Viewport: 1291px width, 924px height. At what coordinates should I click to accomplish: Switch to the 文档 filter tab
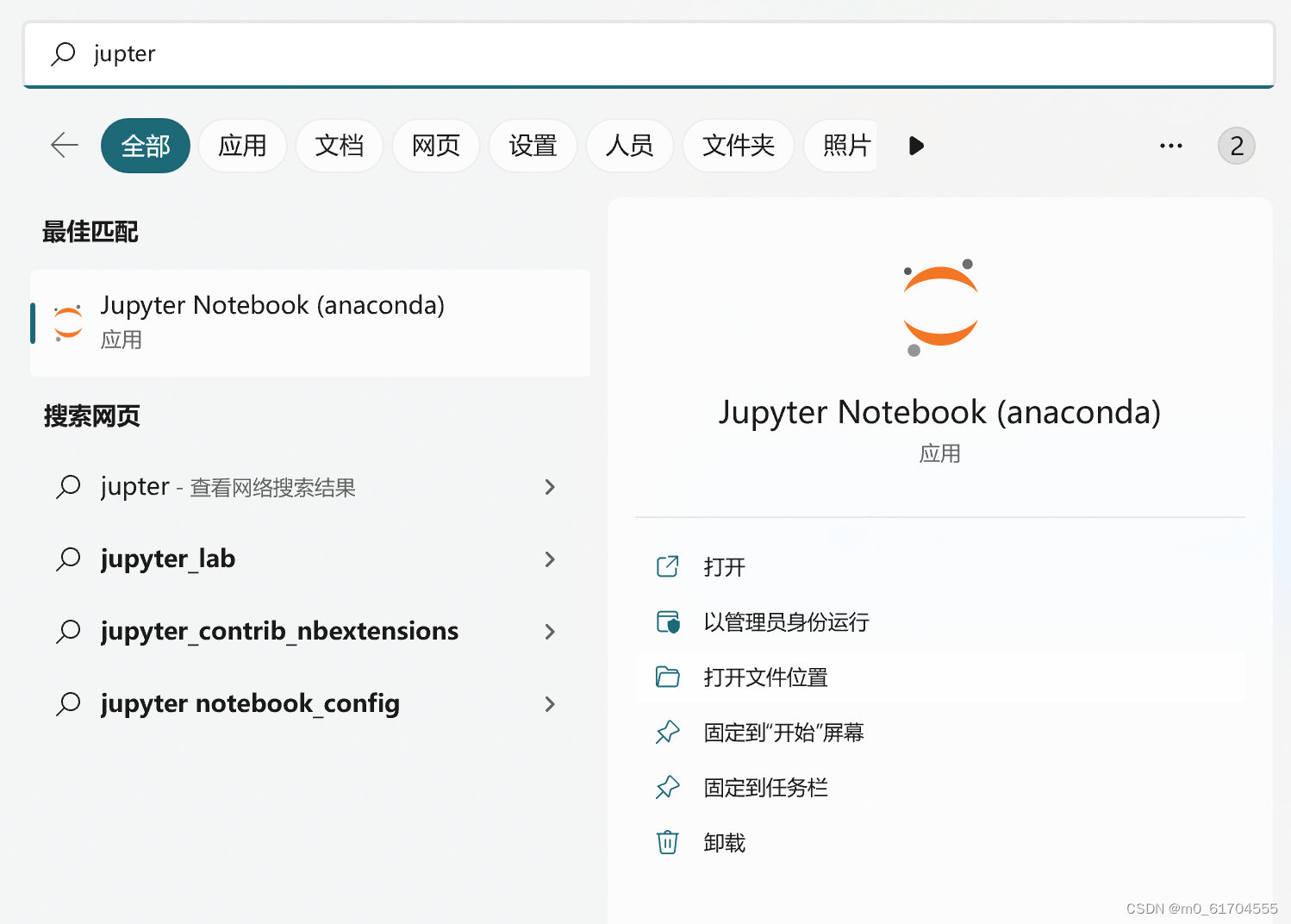click(339, 146)
